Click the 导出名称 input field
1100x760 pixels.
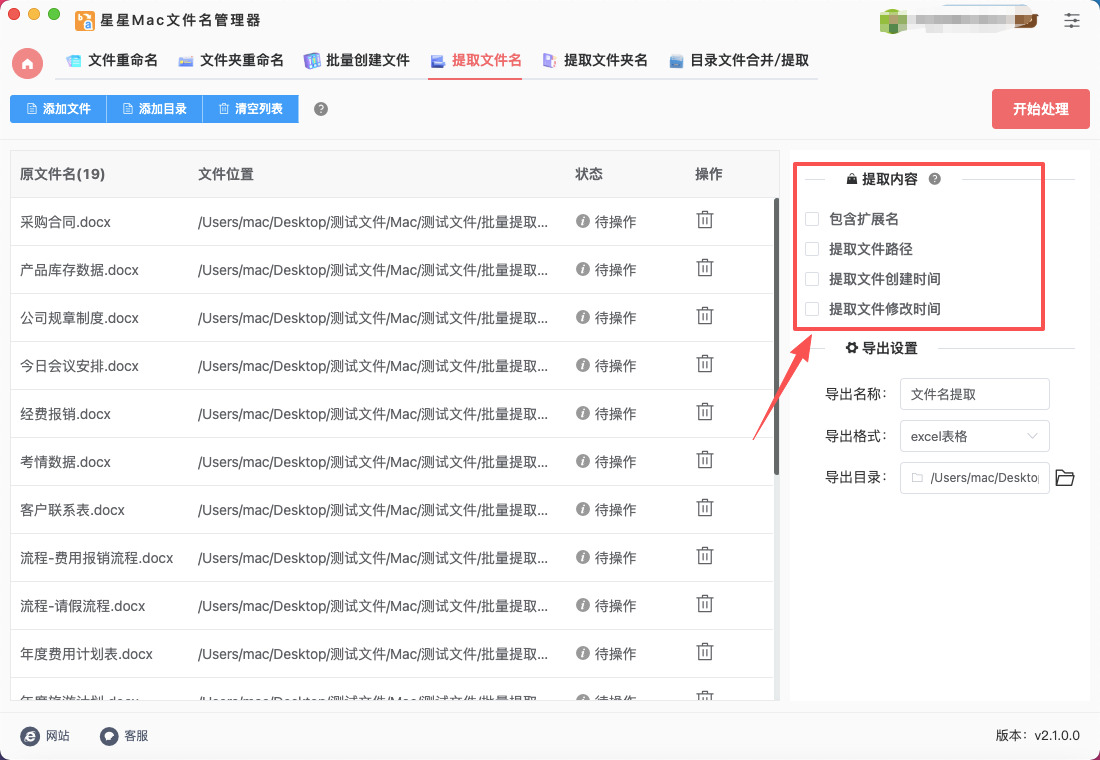coord(974,394)
